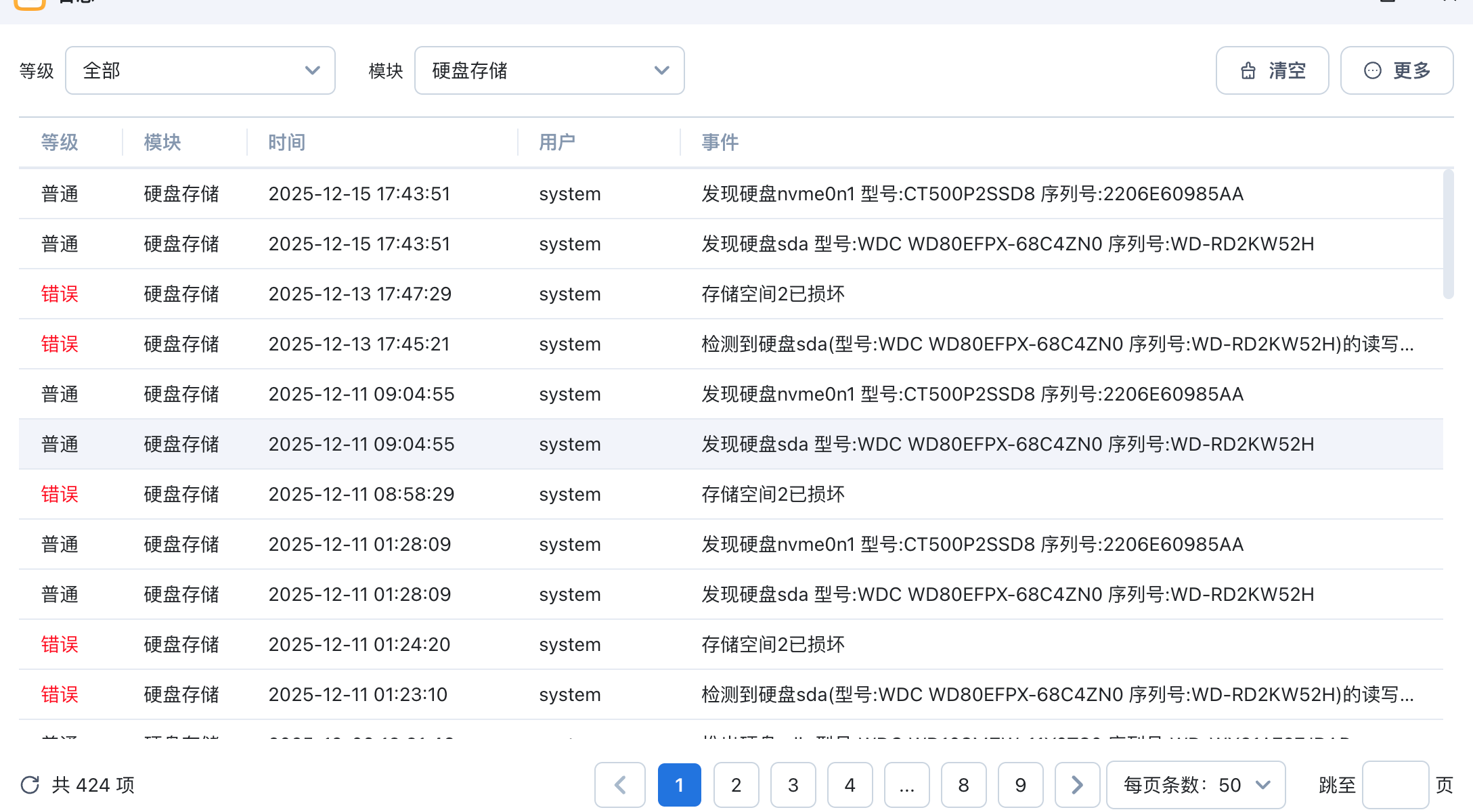1473x812 pixels.
Task: Click the event column header
Action: [720, 142]
